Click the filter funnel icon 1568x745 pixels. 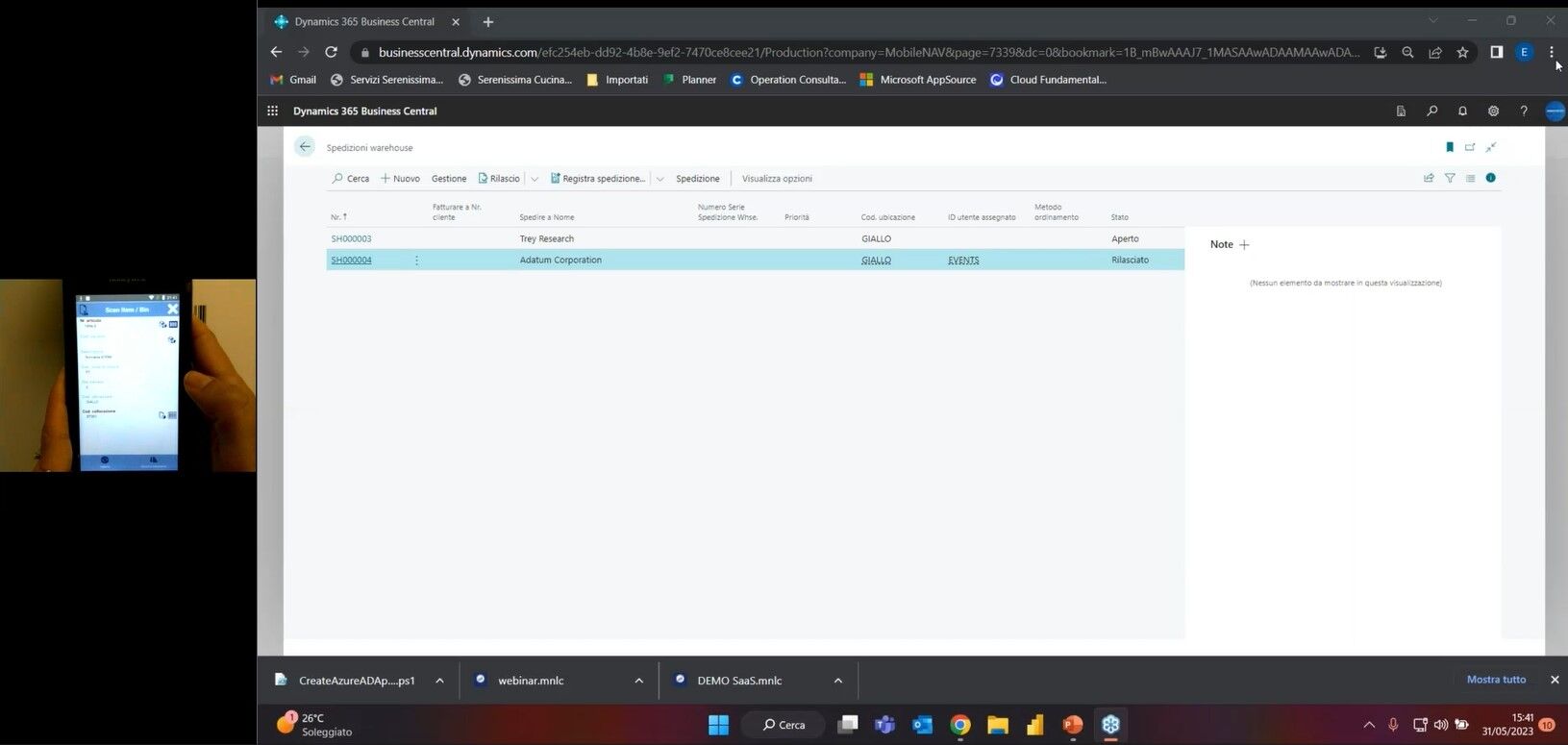[x=1450, y=178]
